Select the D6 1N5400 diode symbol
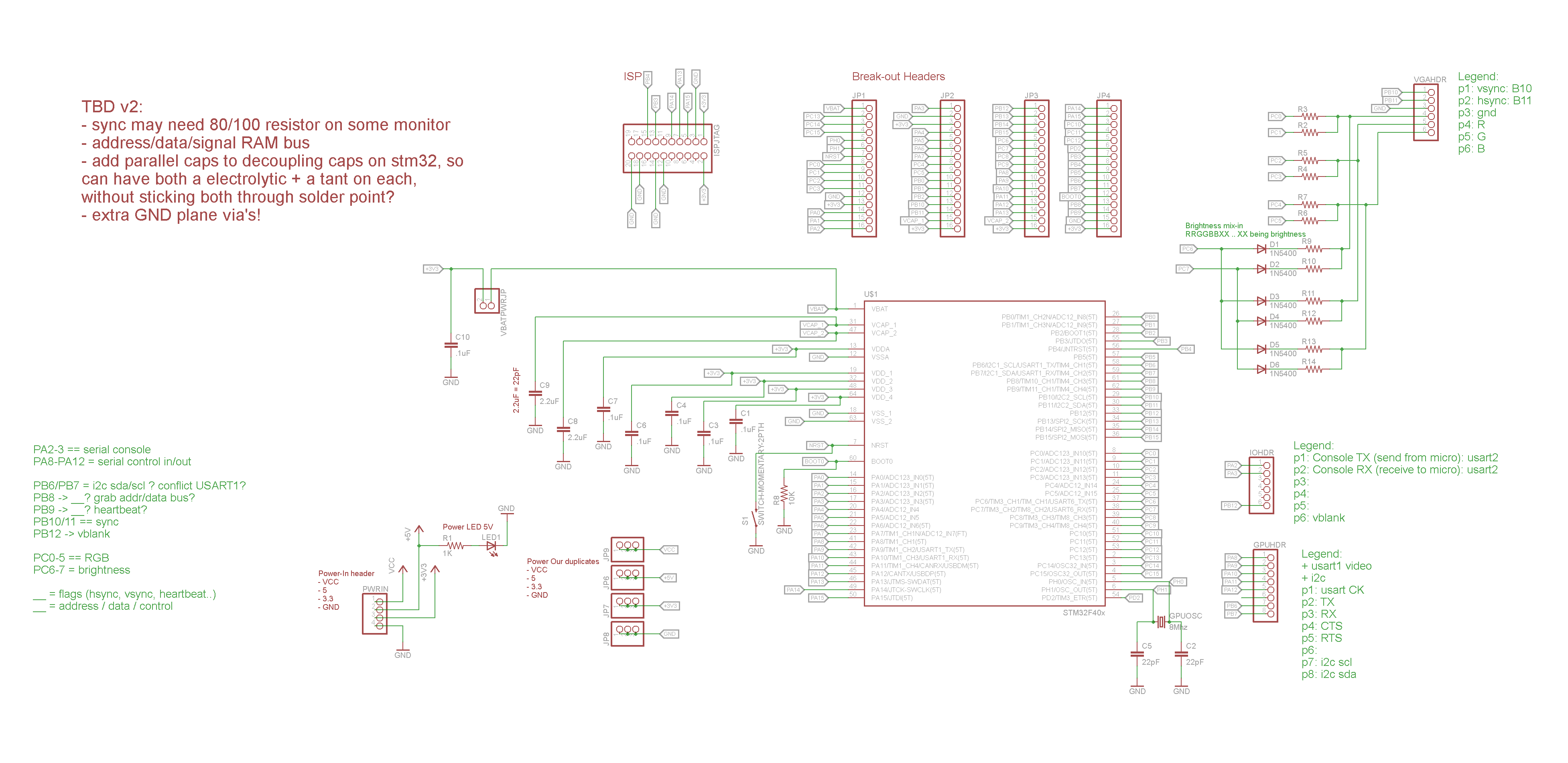This screenshot has width=1568, height=763. tap(1261, 369)
